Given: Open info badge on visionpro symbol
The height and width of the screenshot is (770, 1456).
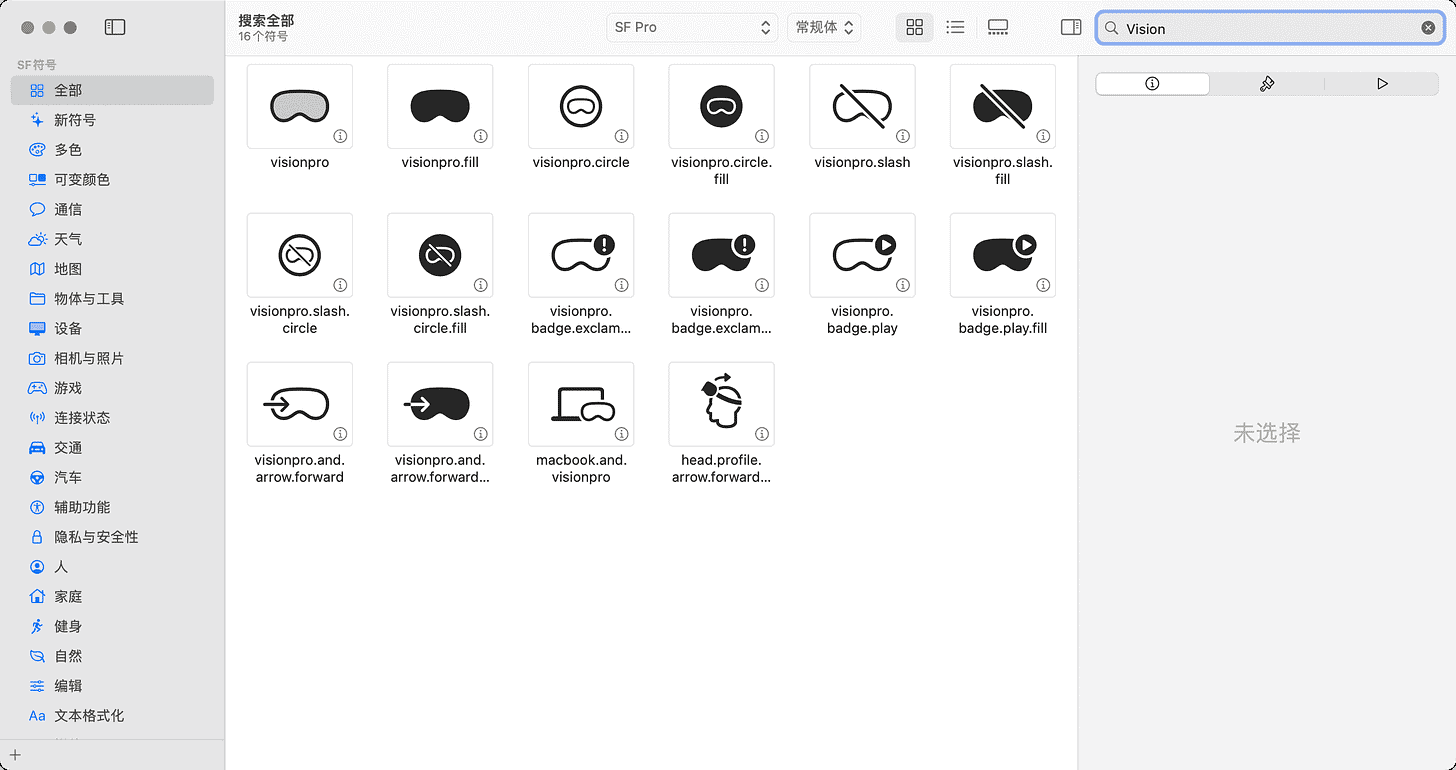Looking at the screenshot, I should [x=340, y=136].
